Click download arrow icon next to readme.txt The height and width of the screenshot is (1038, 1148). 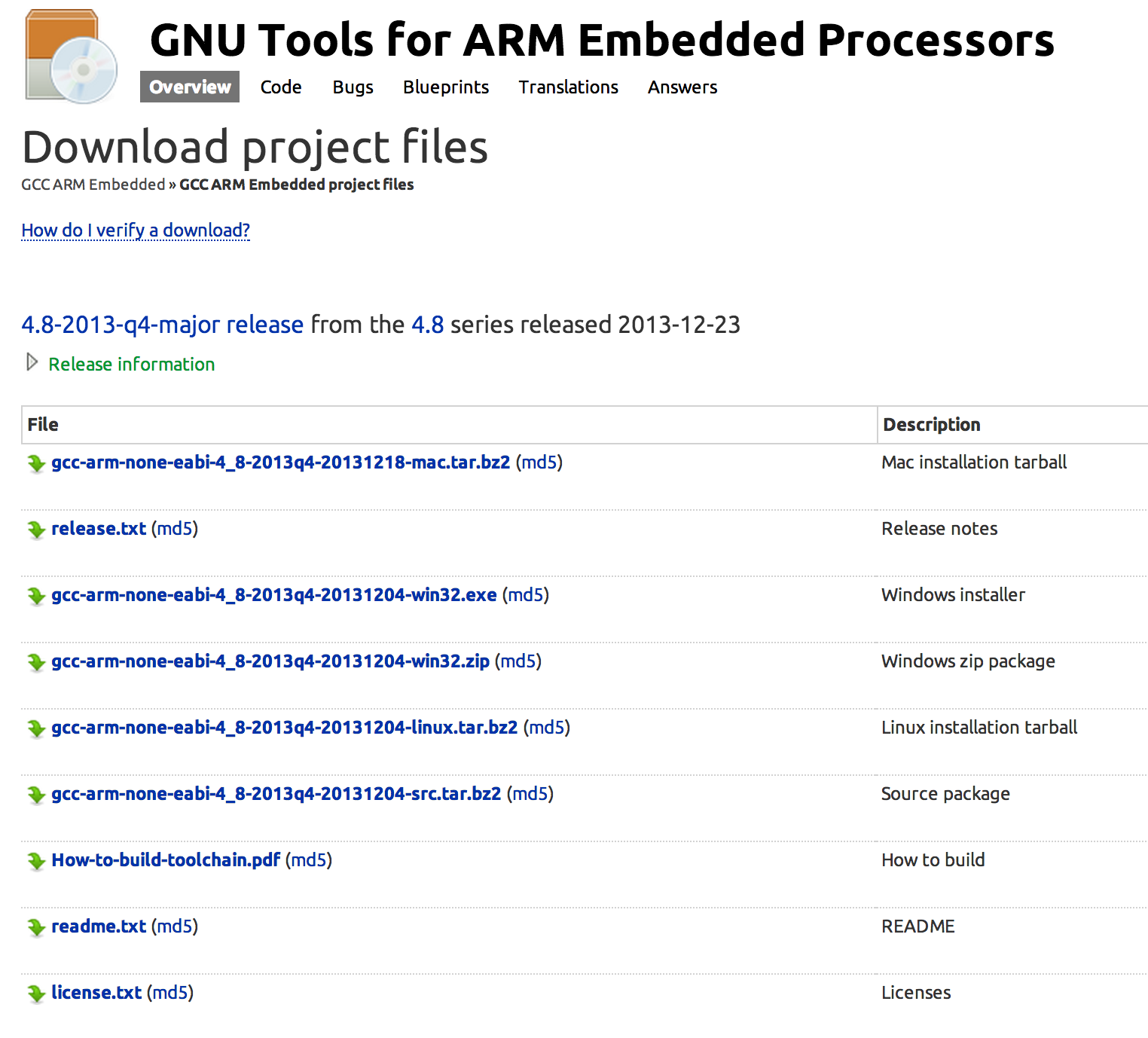[36, 927]
